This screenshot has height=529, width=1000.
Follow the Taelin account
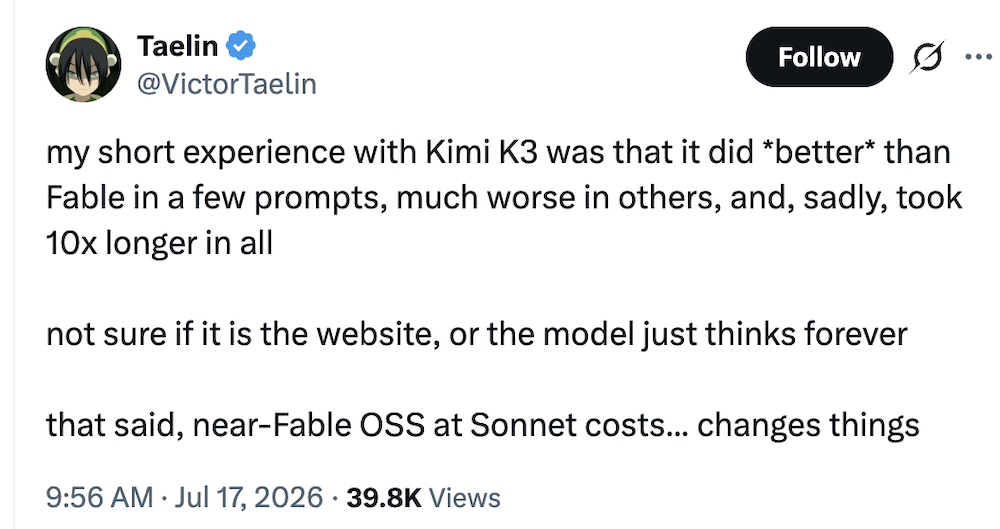(x=819, y=57)
